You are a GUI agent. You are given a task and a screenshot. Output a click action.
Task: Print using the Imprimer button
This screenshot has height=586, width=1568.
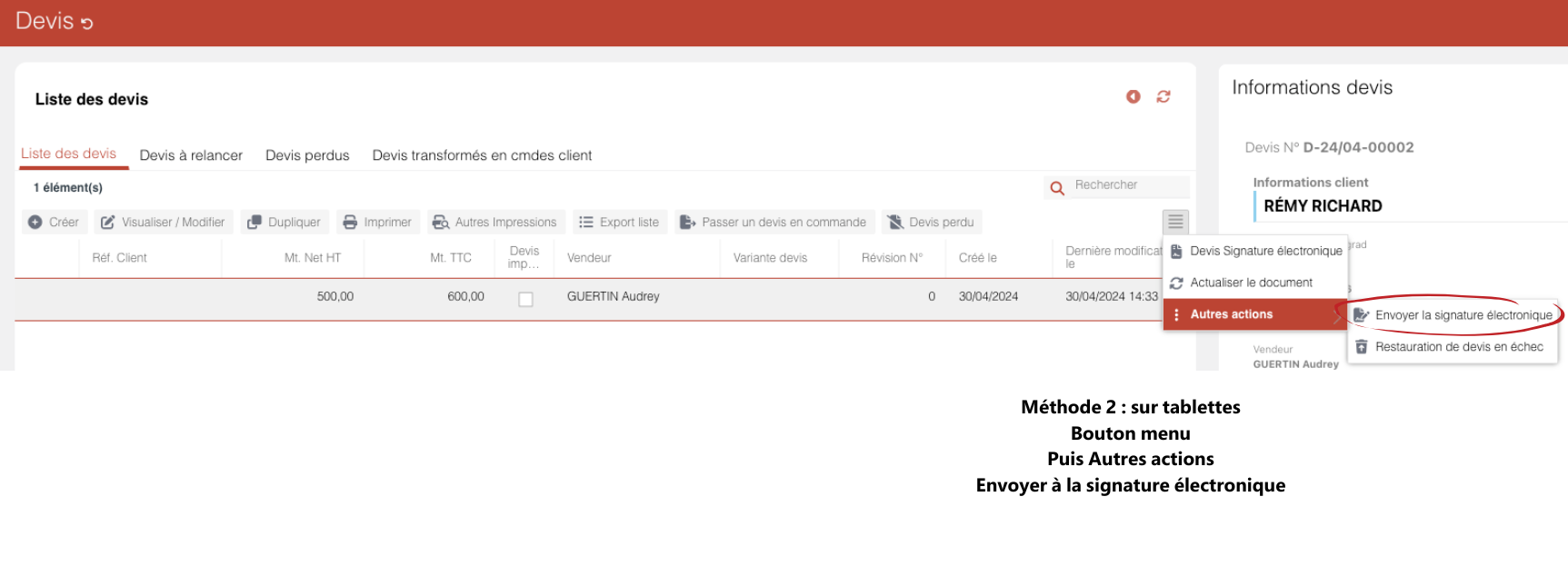coord(377,222)
